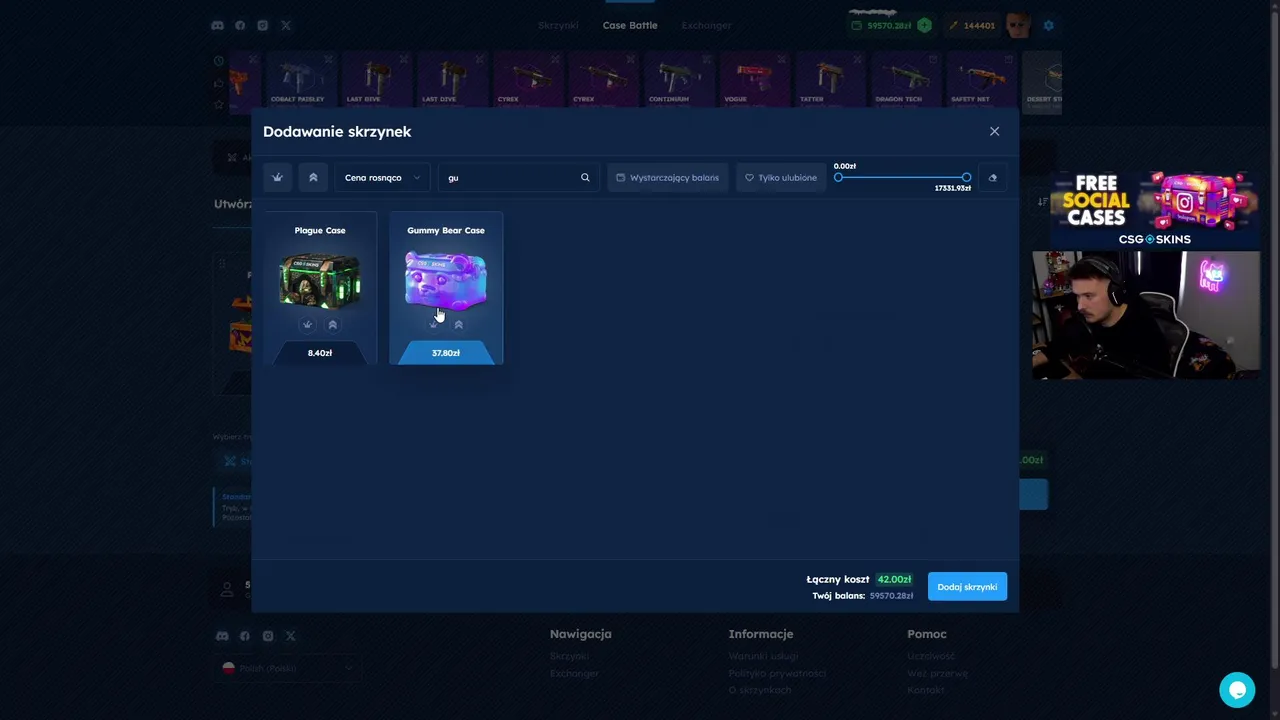
Task: Click the green plus deposit icon
Action: (x=925, y=25)
